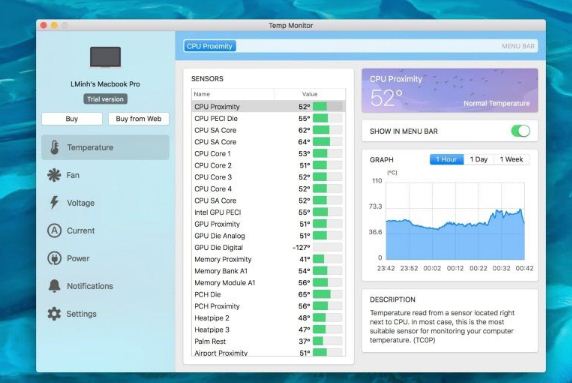The height and width of the screenshot is (383, 572).
Task: Select the Memory Proximity row
Action: 268,259
